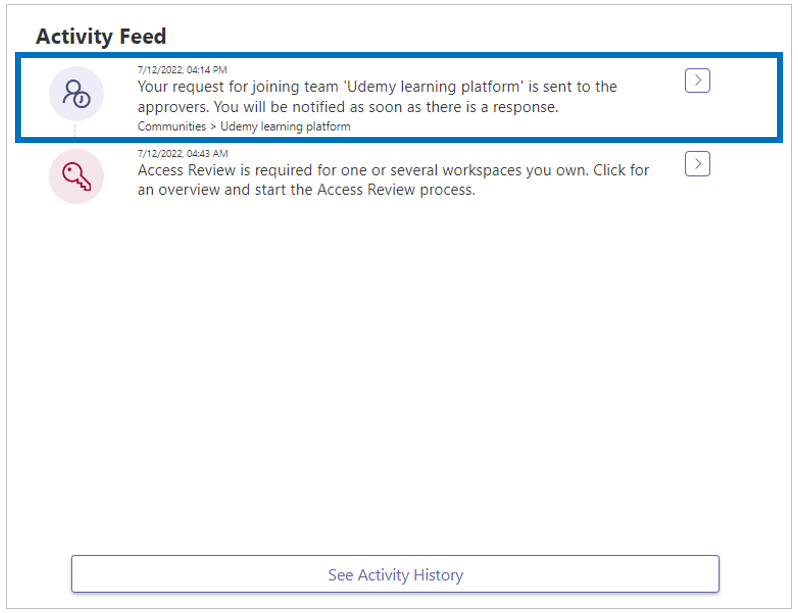The image size is (798, 613).
Task: Click the Activity Feed heading
Action: click(101, 37)
